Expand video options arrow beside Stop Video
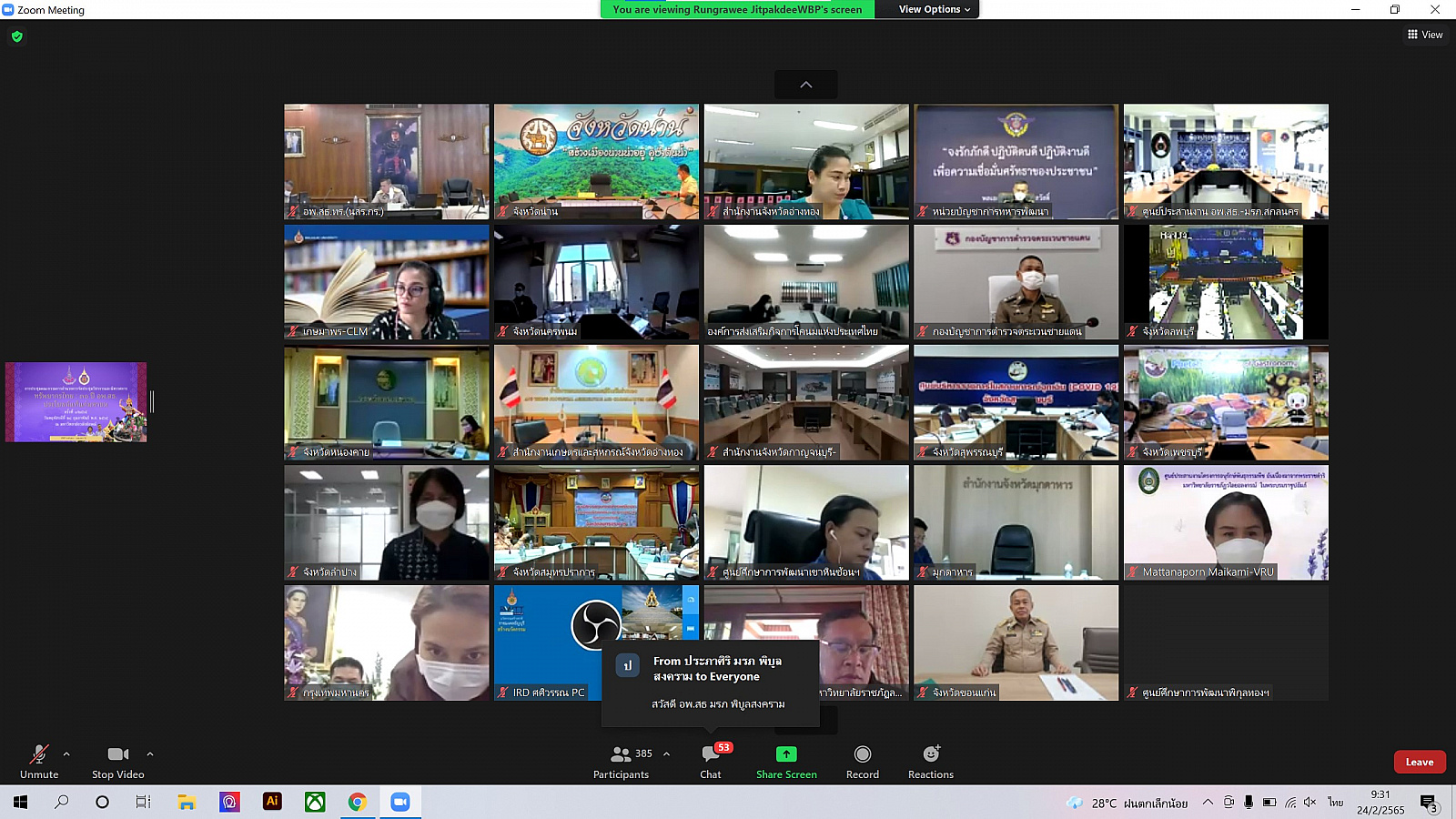This screenshot has width=1456, height=819. pos(150,754)
